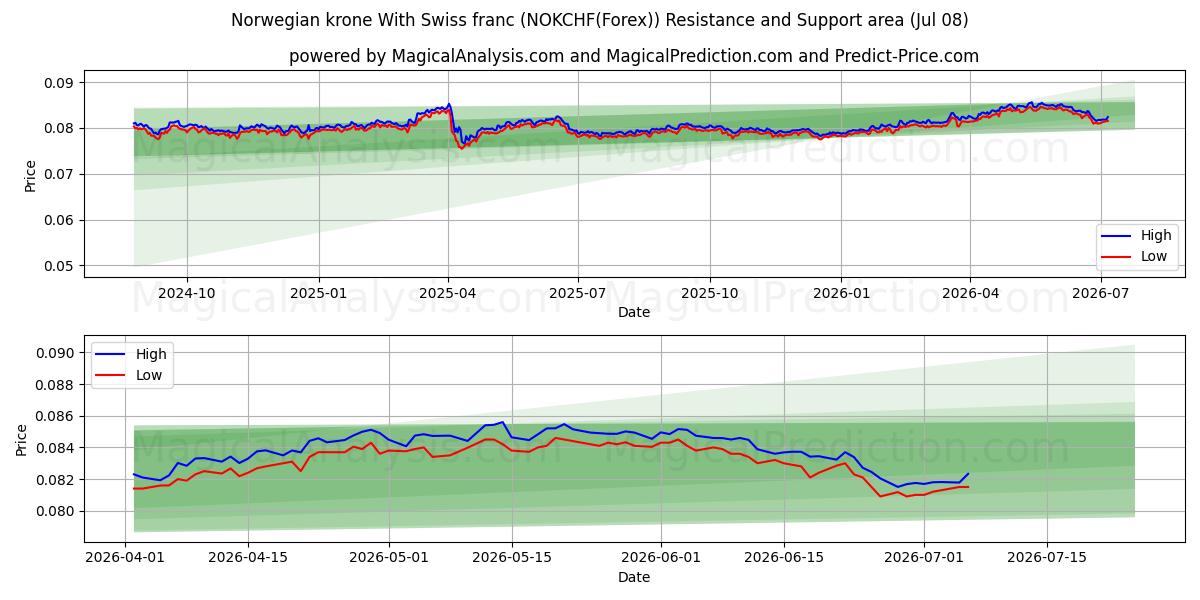Click the 0.07 price tick in upper chart
The height and width of the screenshot is (600, 1200).
tap(60, 174)
